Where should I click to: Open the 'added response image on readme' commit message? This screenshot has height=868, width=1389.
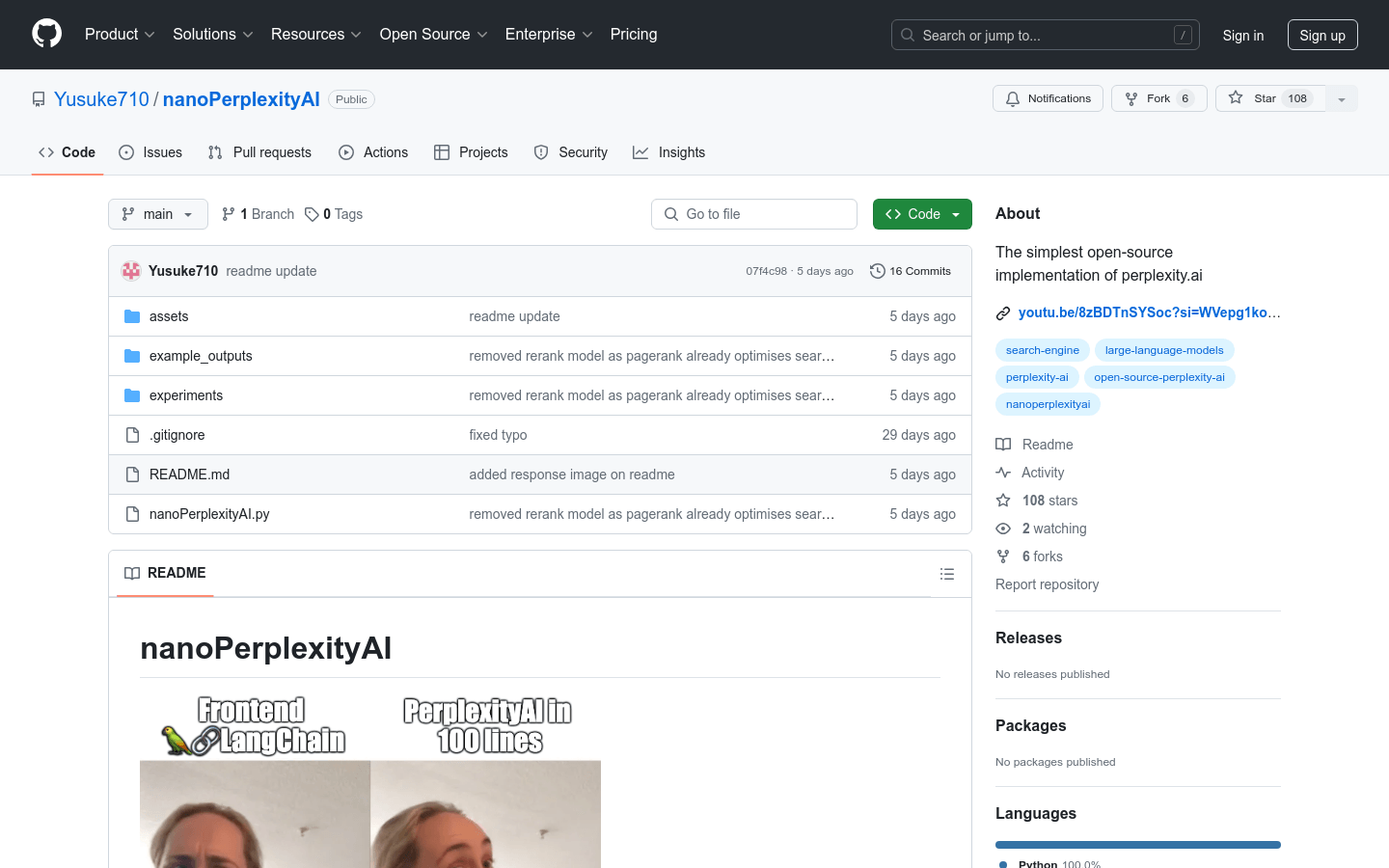point(572,475)
